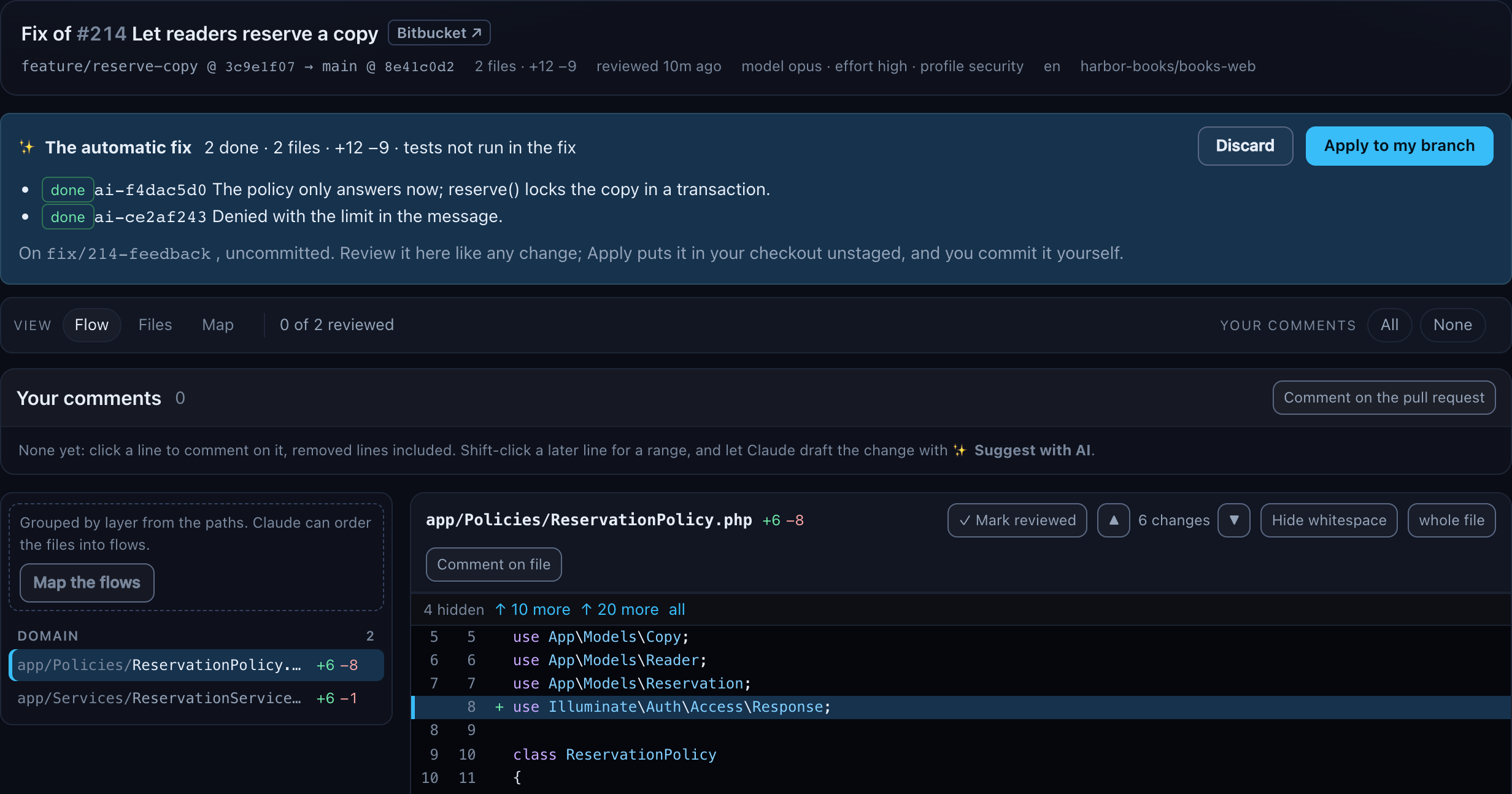Click the finding ID ai-f4dac5d0

tap(150, 190)
